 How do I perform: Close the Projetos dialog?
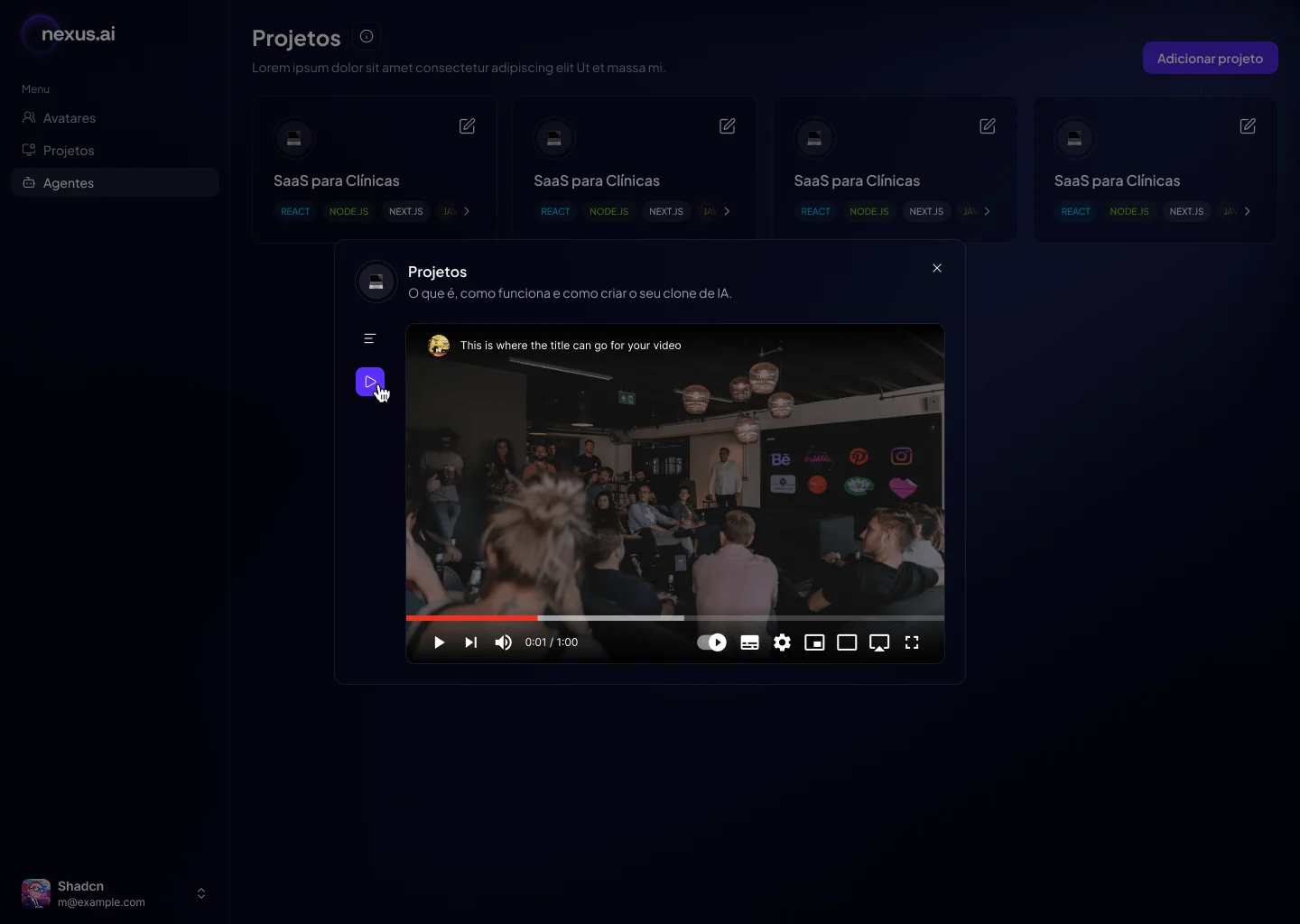coord(937,268)
